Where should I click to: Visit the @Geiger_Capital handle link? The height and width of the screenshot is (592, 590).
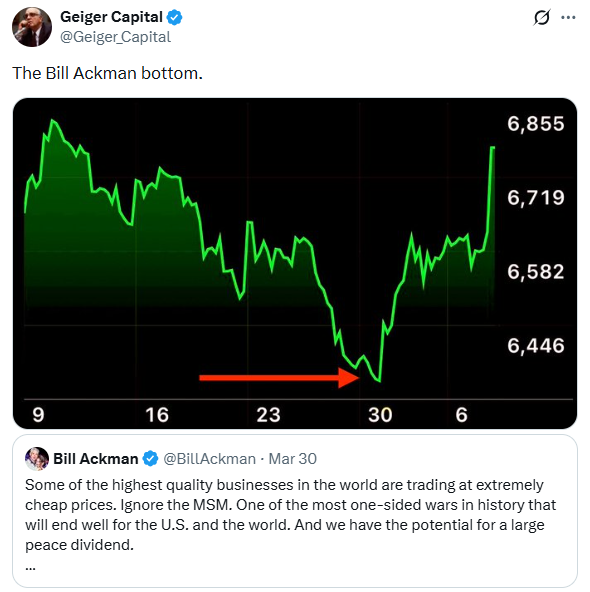(116, 37)
